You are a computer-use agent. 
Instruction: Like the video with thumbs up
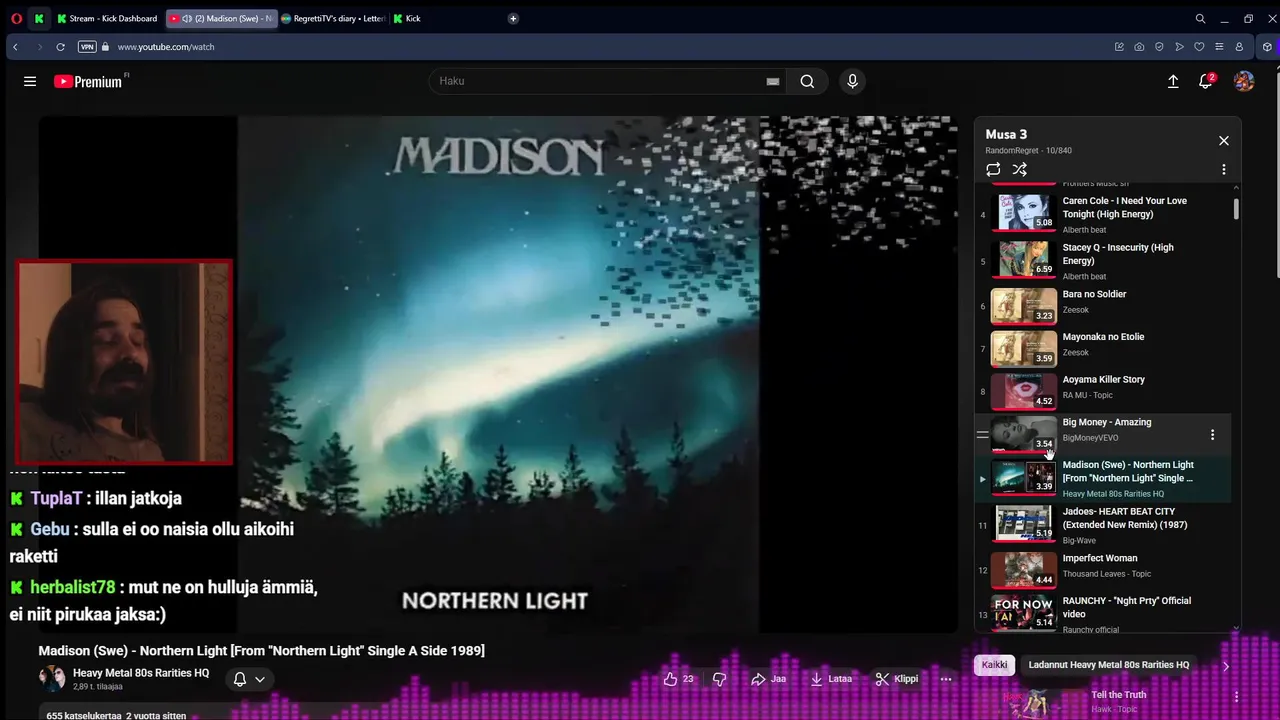678,679
